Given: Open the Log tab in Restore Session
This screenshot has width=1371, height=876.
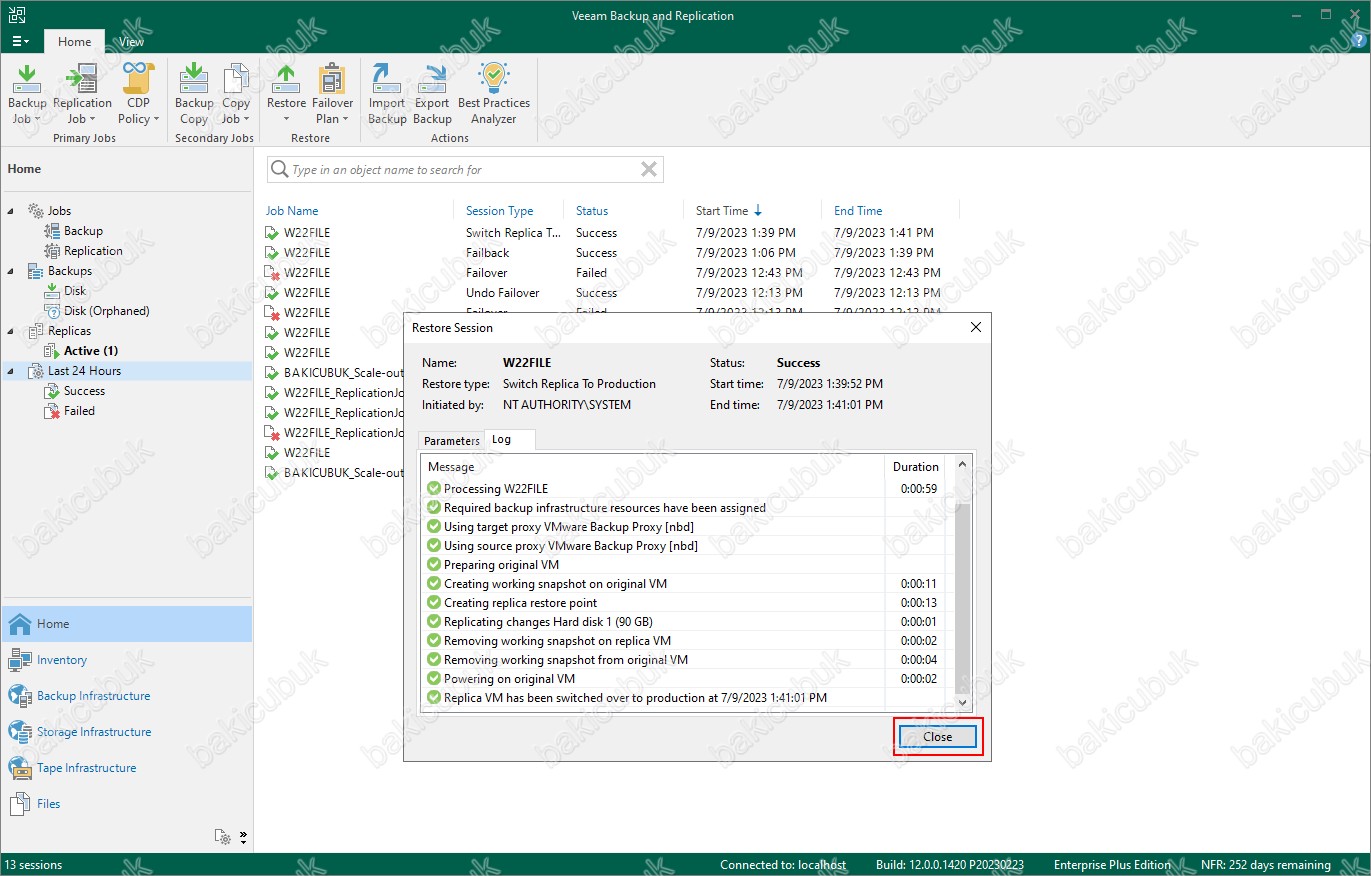Looking at the screenshot, I should pyautogui.click(x=510, y=440).
